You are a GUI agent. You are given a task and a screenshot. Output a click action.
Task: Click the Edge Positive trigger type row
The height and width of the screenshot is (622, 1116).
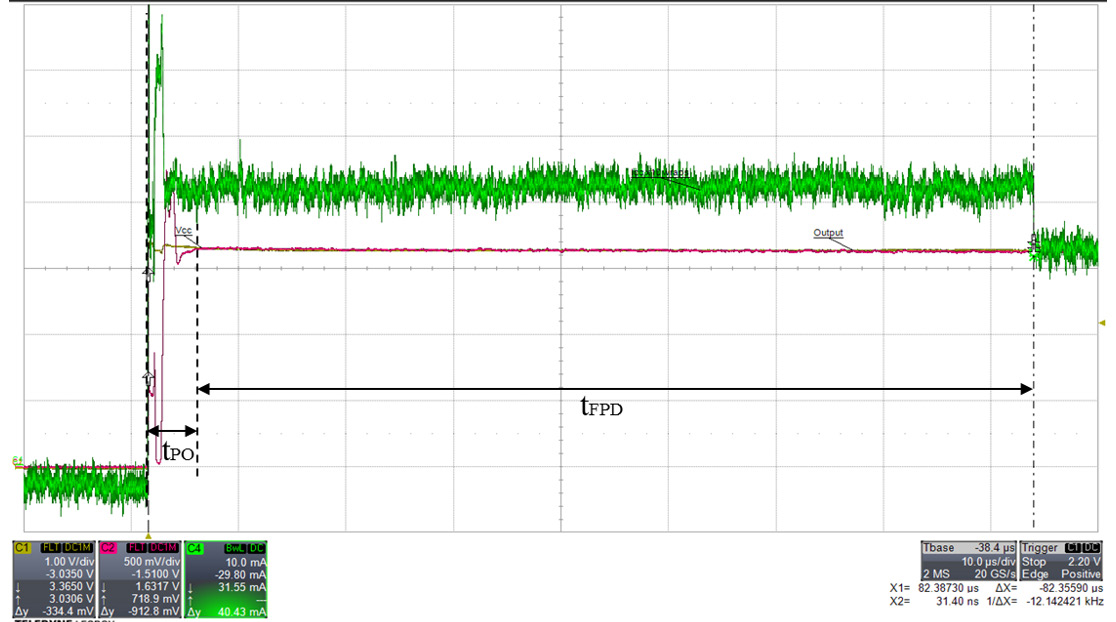1060,574
